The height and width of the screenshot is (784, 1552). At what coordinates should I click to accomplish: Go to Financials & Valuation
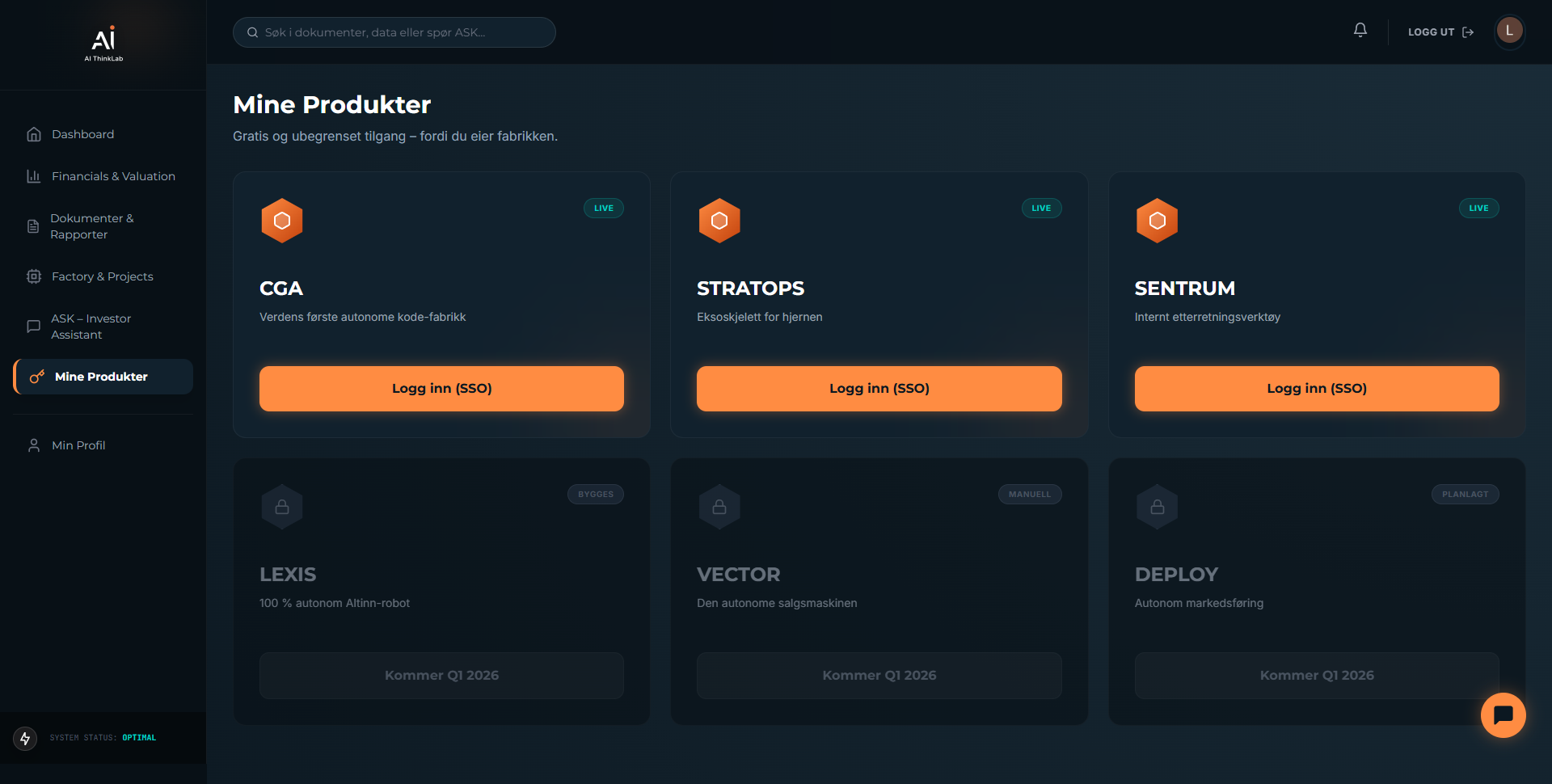point(113,176)
